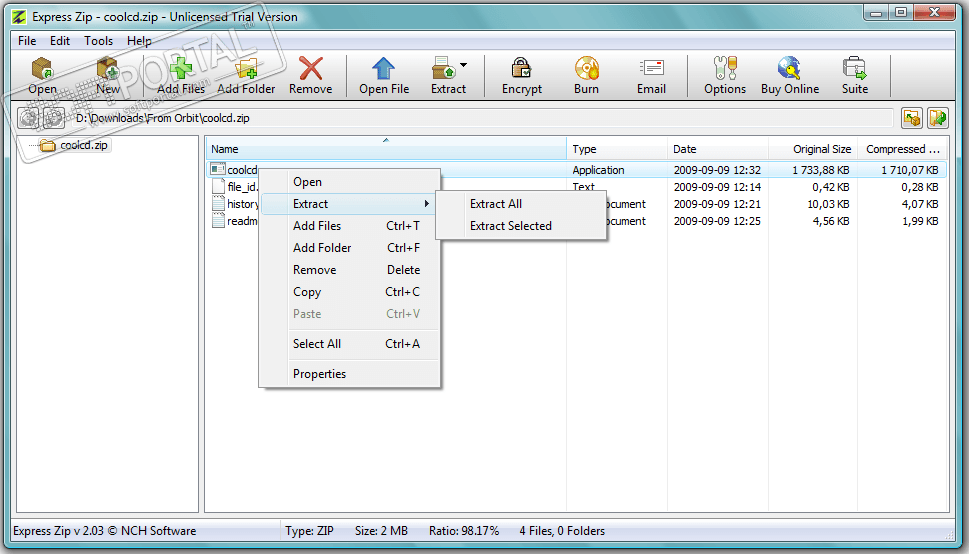Click the original size 1 733,88 KB
969x554 pixels.
tap(821, 169)
